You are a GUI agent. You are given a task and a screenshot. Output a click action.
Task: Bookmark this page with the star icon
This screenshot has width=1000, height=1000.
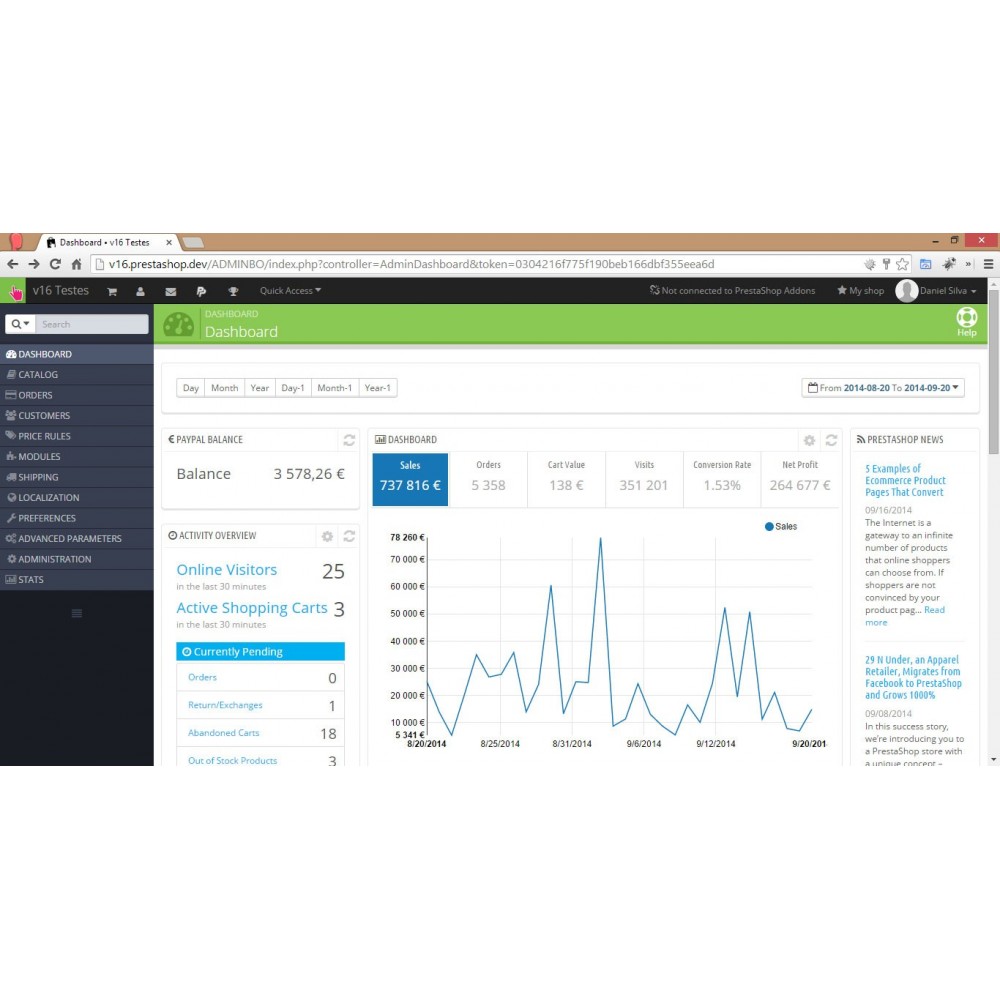(x=902, y=264)
